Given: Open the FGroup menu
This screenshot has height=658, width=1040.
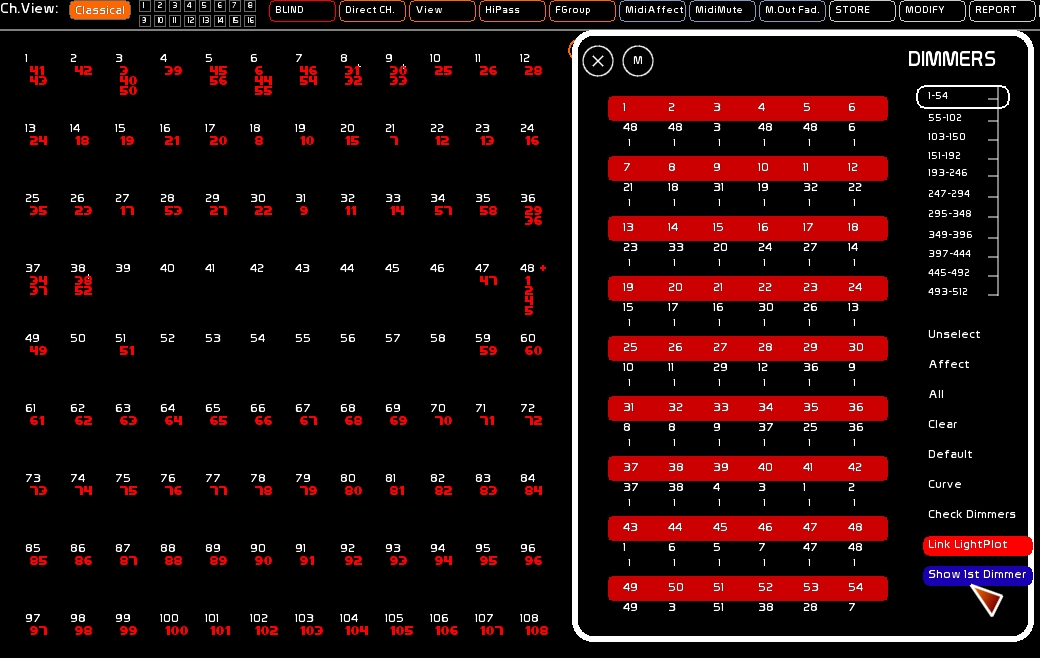Looking at the screenshot, I should [x=582, y=11].
